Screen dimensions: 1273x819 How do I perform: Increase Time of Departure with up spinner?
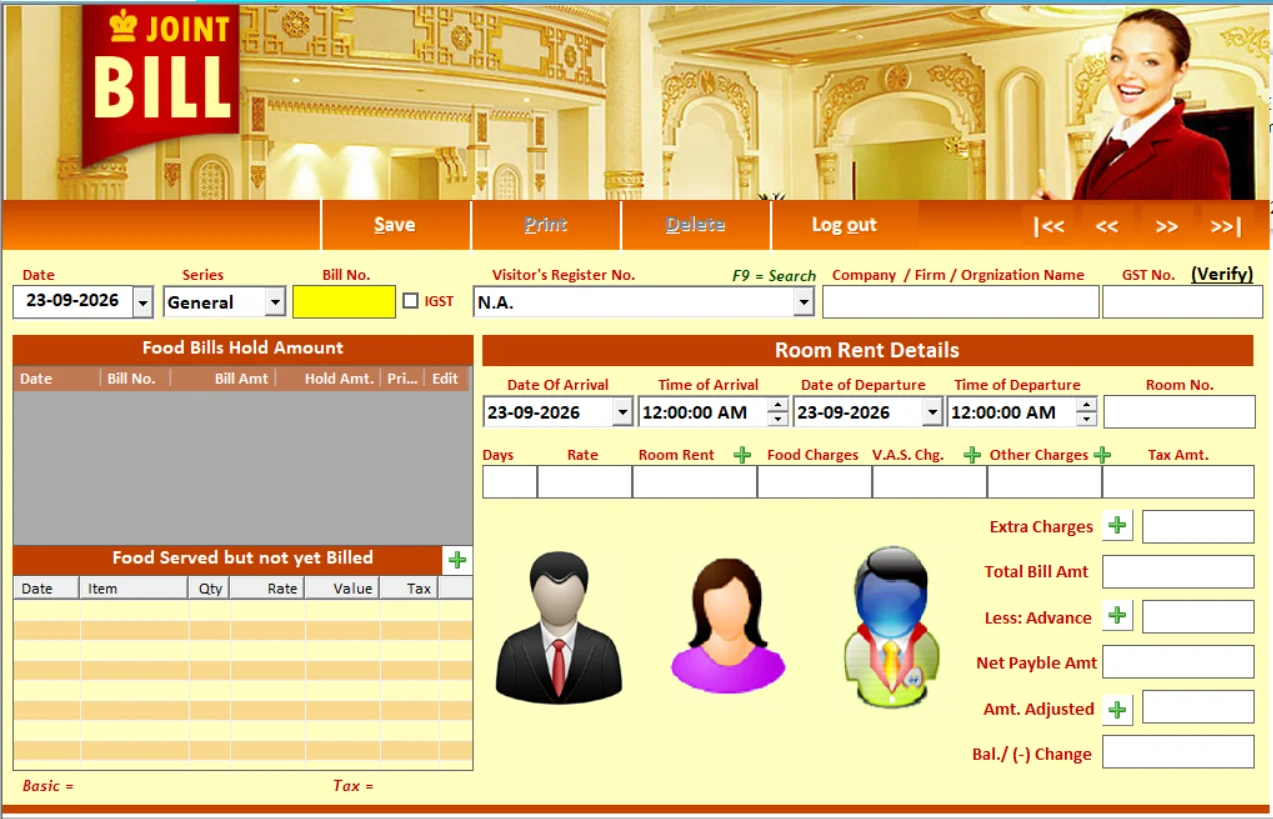1087,405
